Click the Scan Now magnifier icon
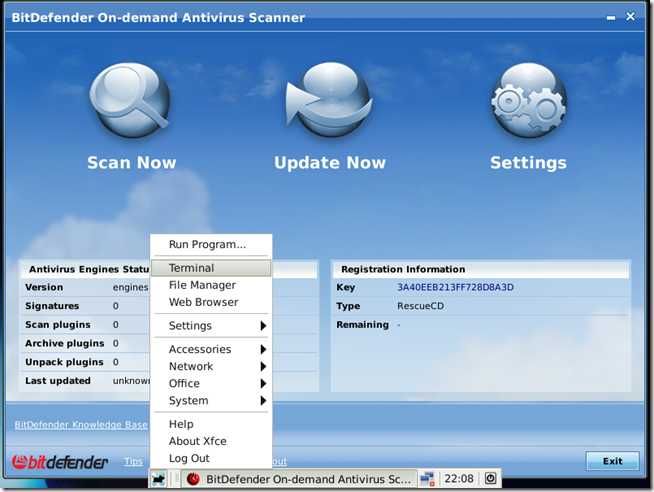 point(130,100)
